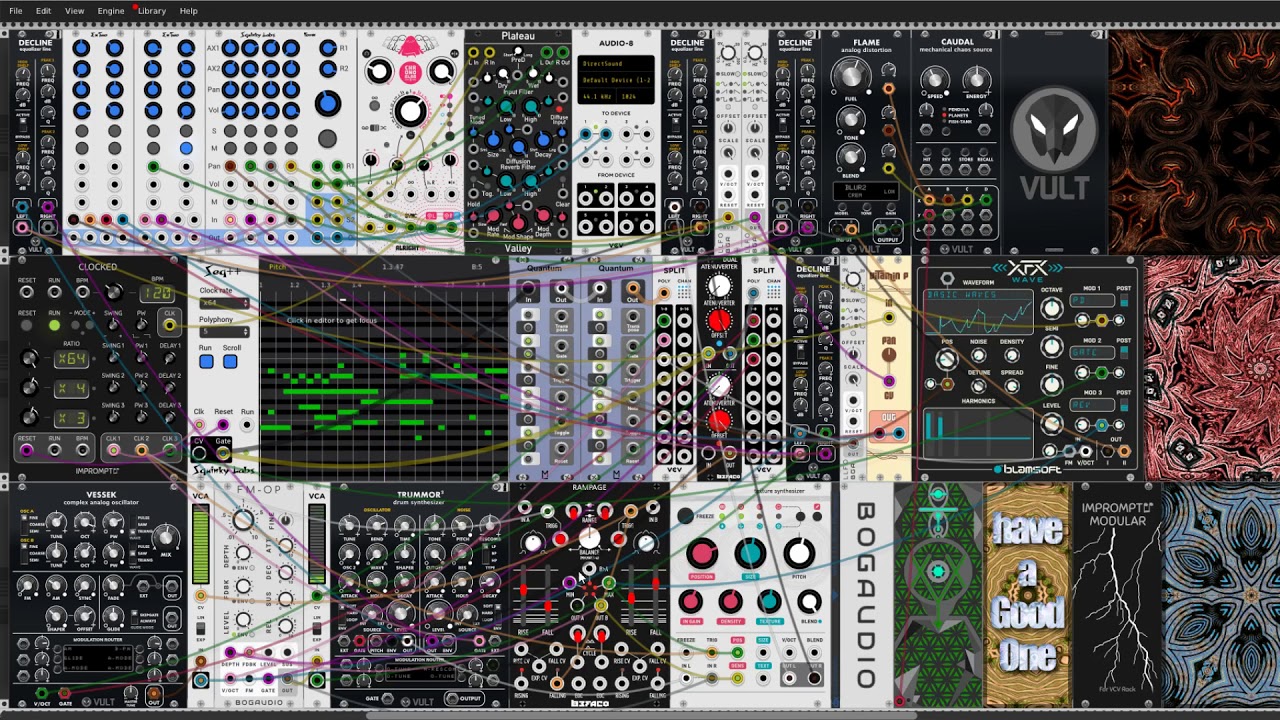
Task: Click the Caudal HIT button
Action: 929,150
